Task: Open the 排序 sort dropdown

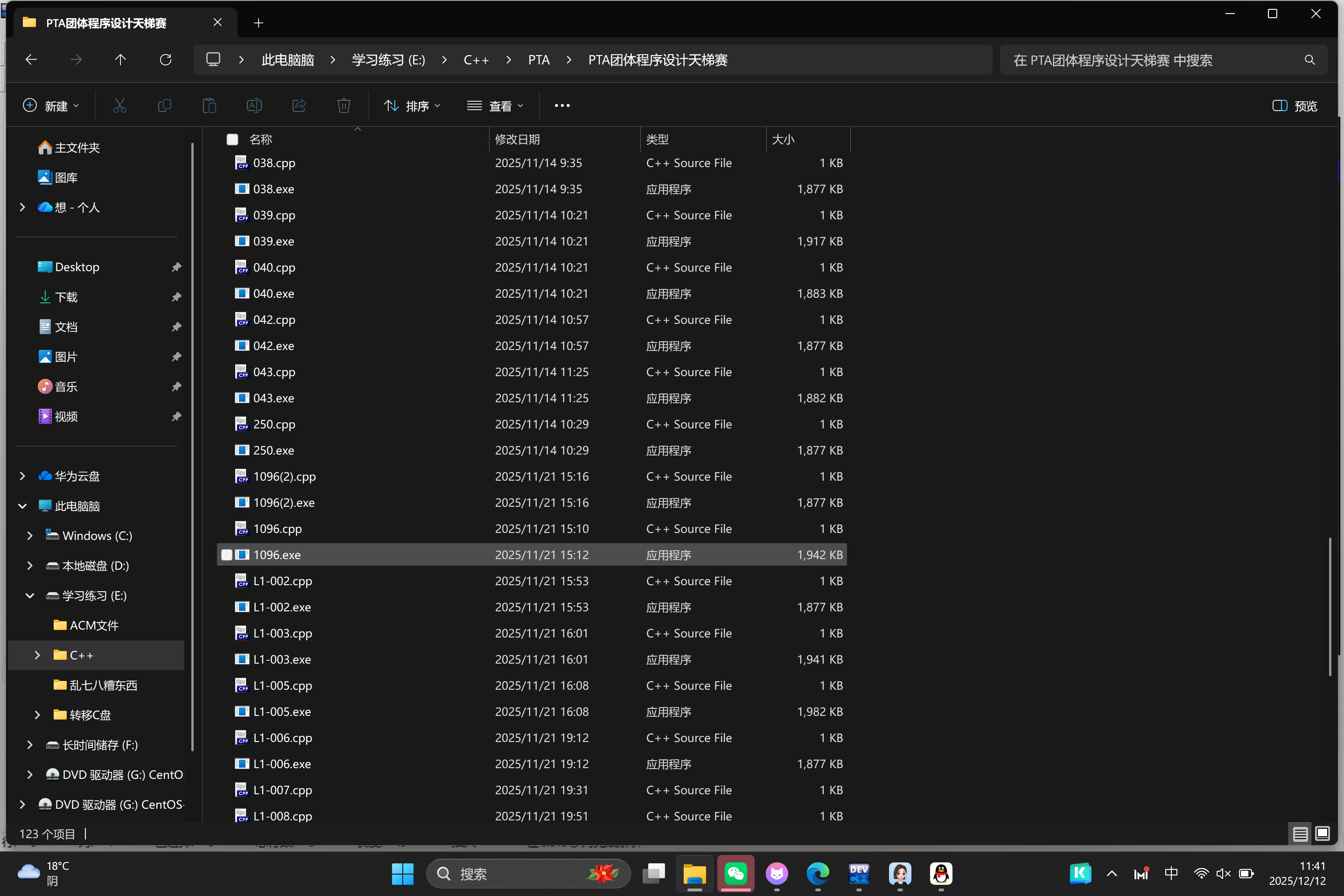Action: click(412, 106)
